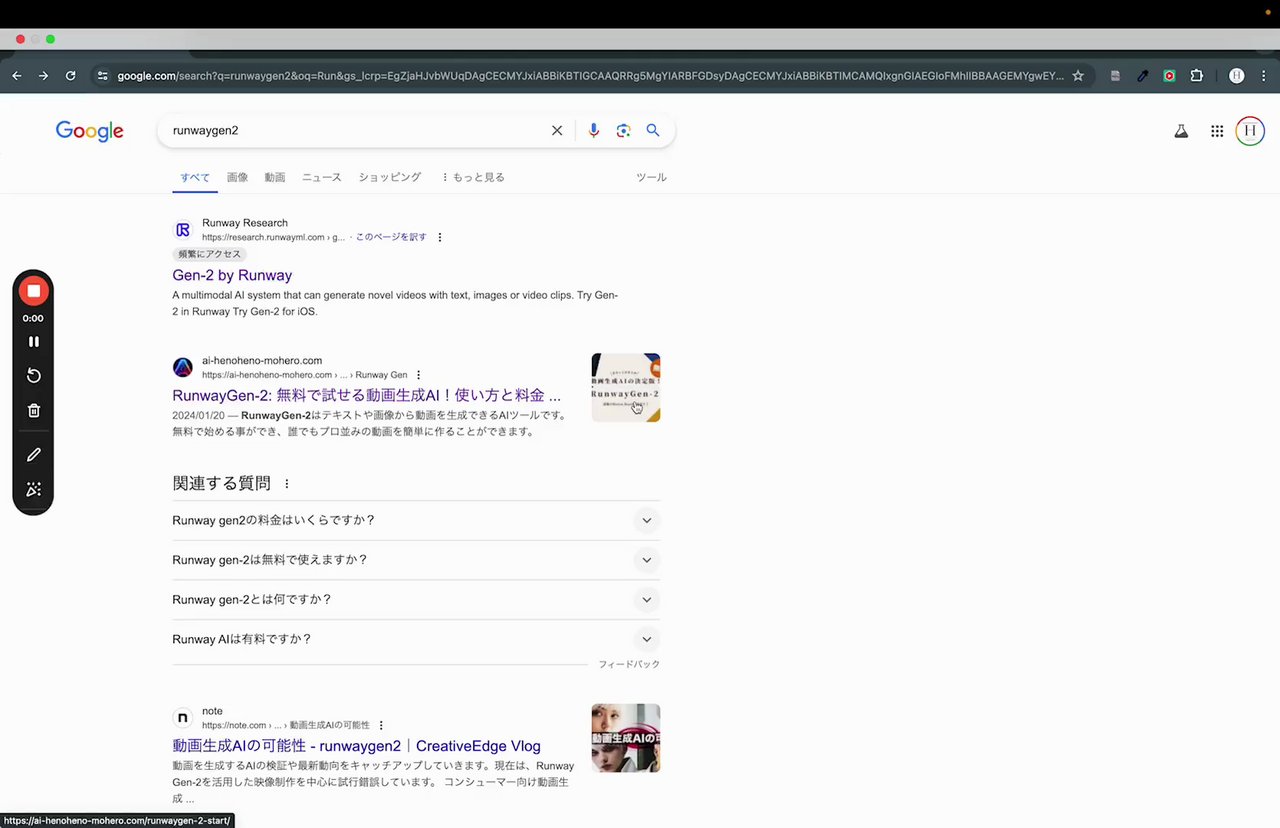Image resolution: width=1280 pixels, height=828 pixels.
Task: Click the note site favicon
Action: [x=183, y=718]
